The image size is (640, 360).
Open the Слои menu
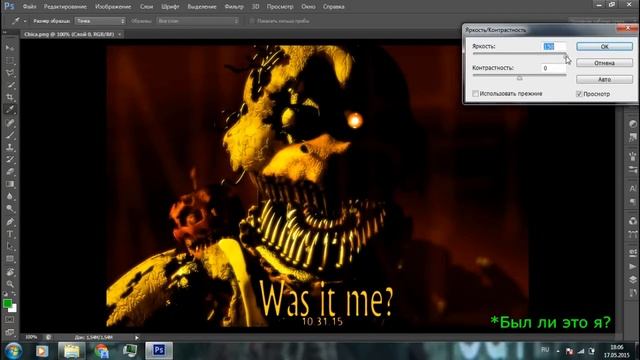(146, 7)
